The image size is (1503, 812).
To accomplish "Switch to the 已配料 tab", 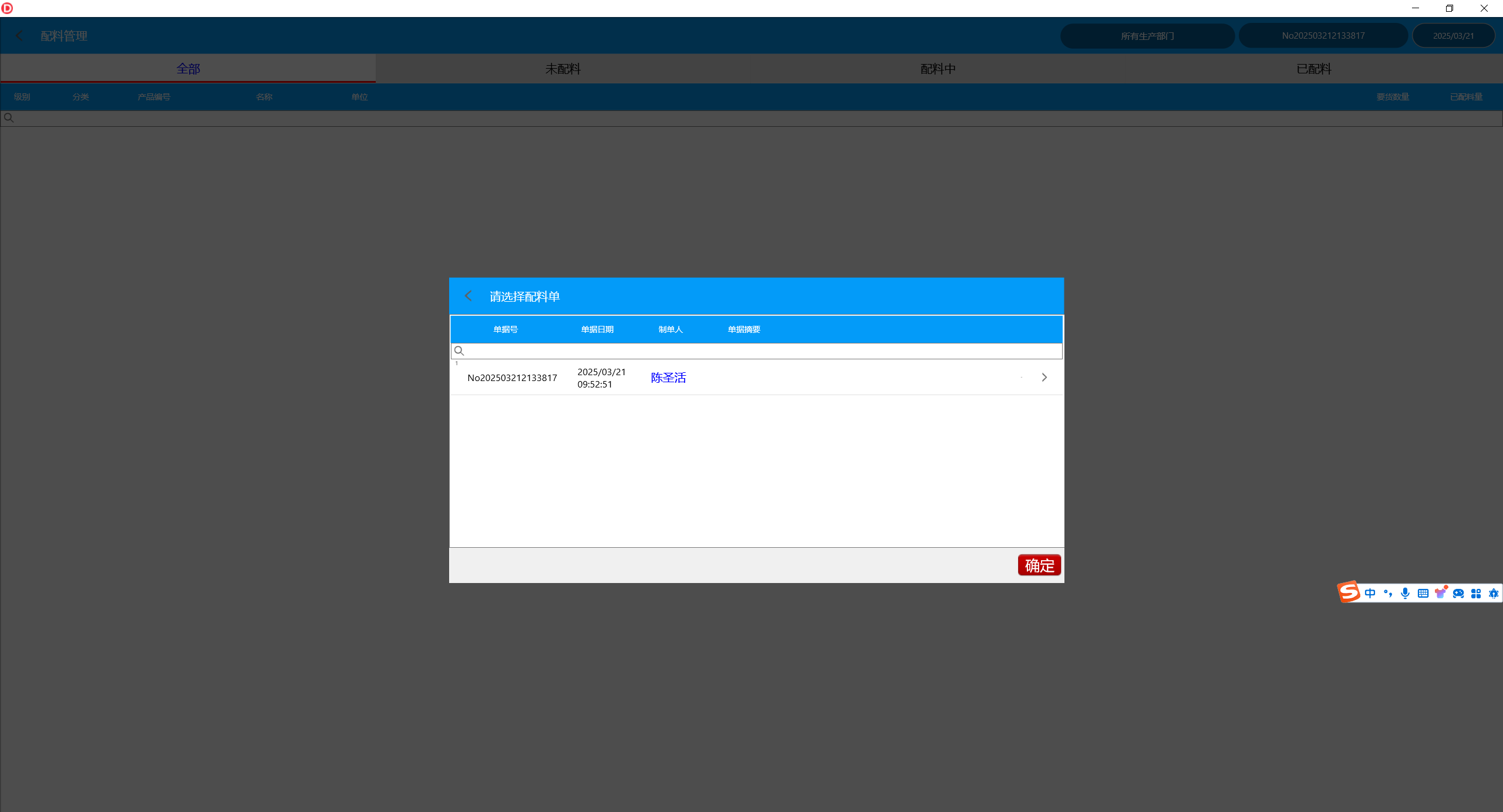I will coord(1314,69).
